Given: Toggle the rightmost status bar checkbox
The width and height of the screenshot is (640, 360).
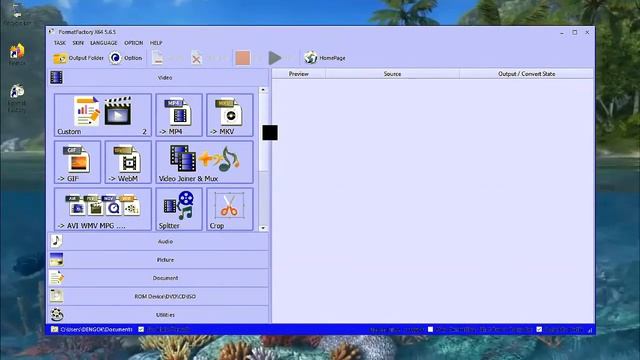Looking at the screenshot, I should pyautogui.click(x=539, y=329).
